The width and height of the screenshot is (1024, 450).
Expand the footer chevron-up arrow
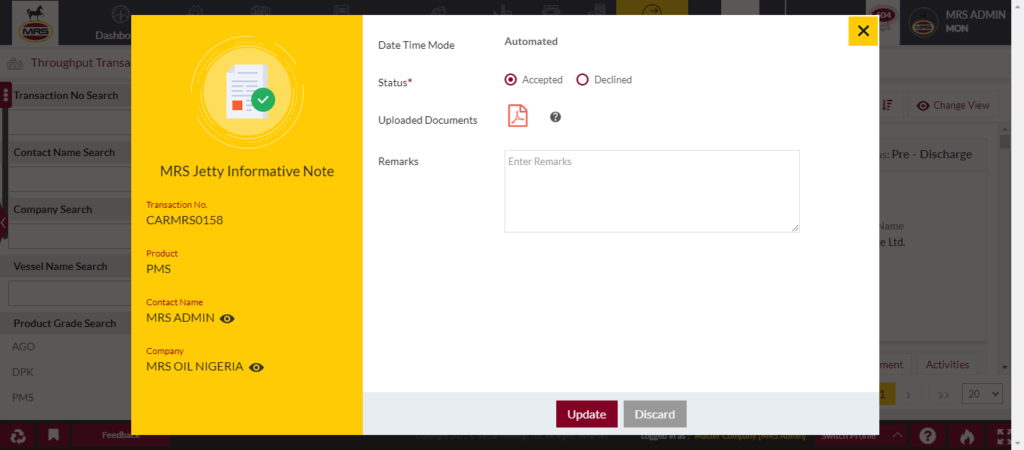(x=898, y=436)
